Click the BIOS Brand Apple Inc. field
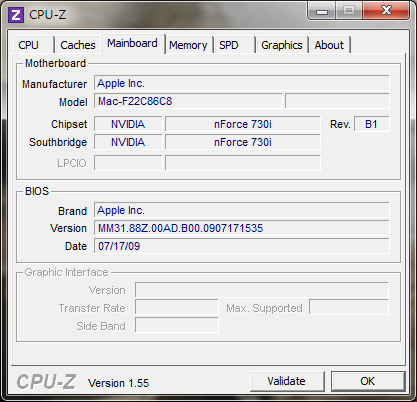 [241, 210]
